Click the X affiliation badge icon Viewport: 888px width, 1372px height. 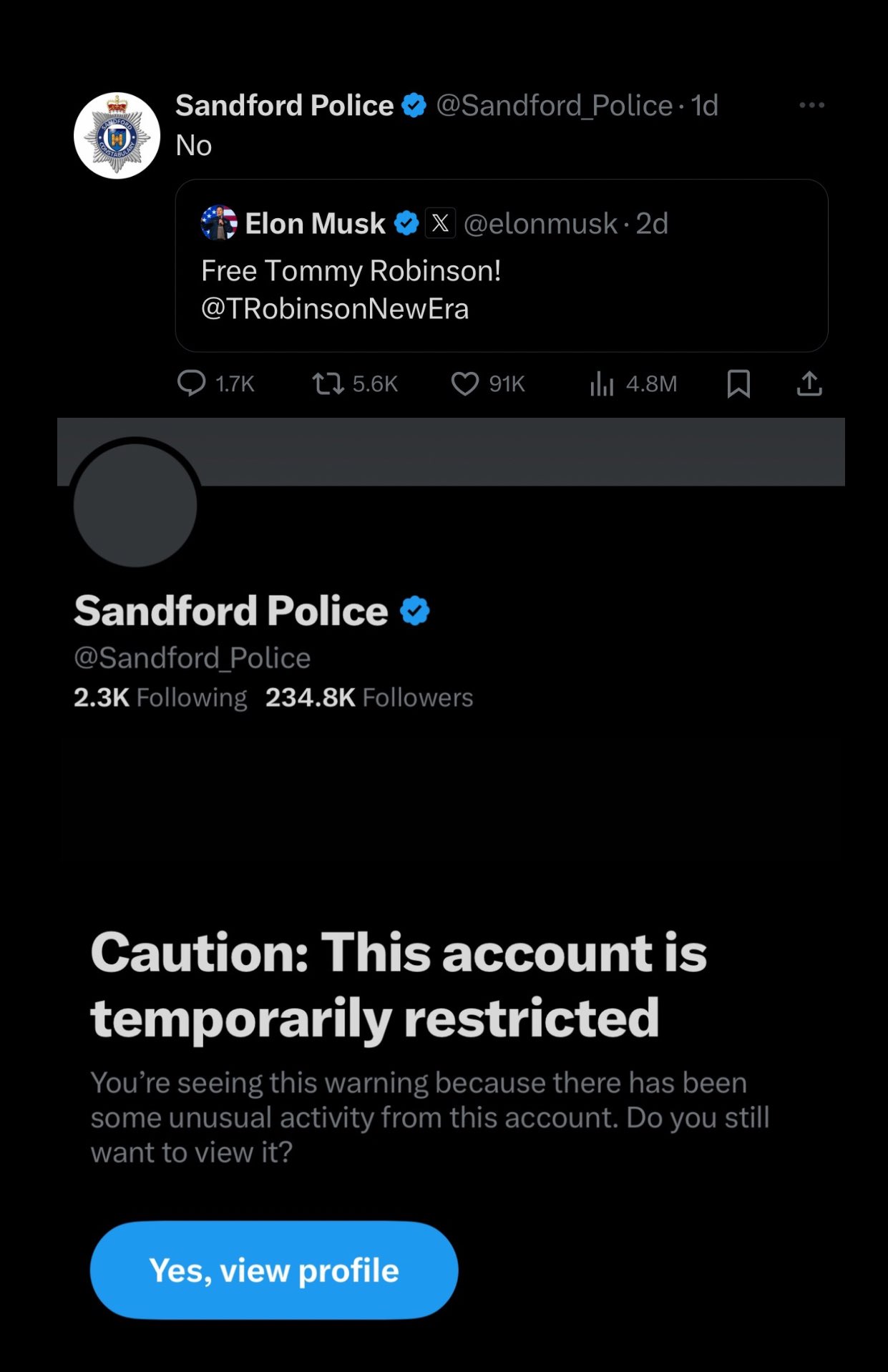[440, 223]
